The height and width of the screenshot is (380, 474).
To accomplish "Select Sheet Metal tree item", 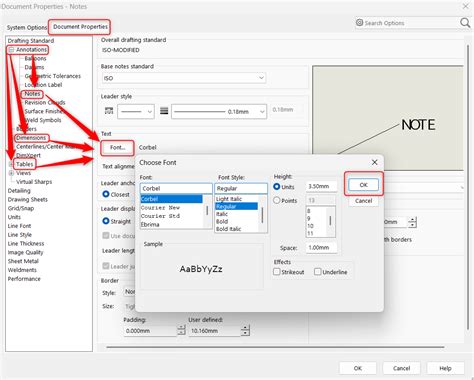I will 23,261.
